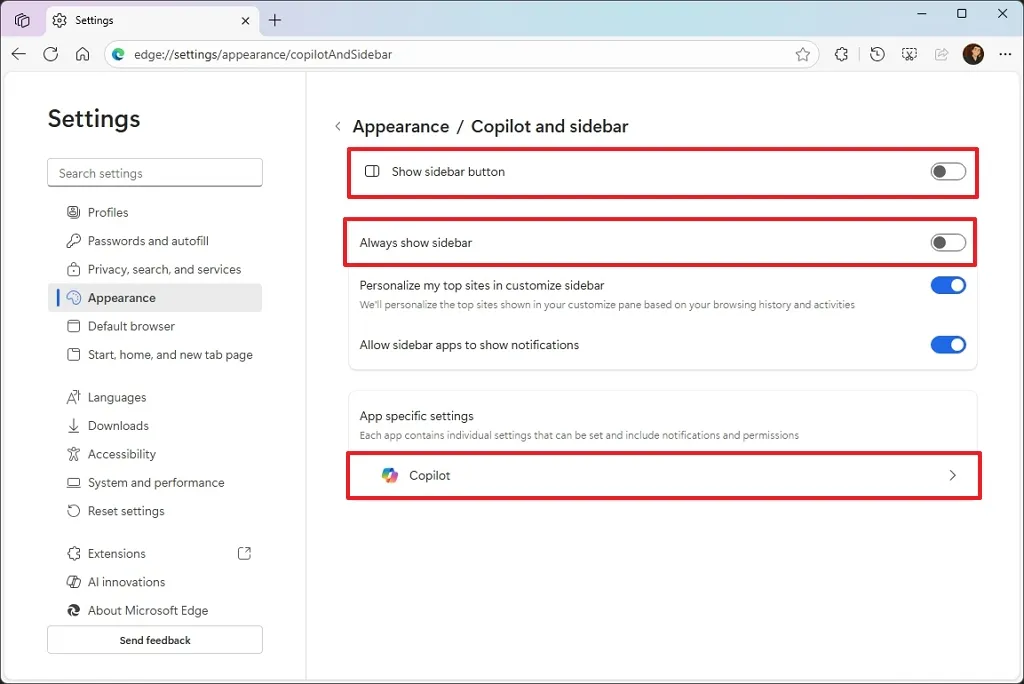Click the Workspaces icon at the top left
1024x684 pixels.
(21, 19)
